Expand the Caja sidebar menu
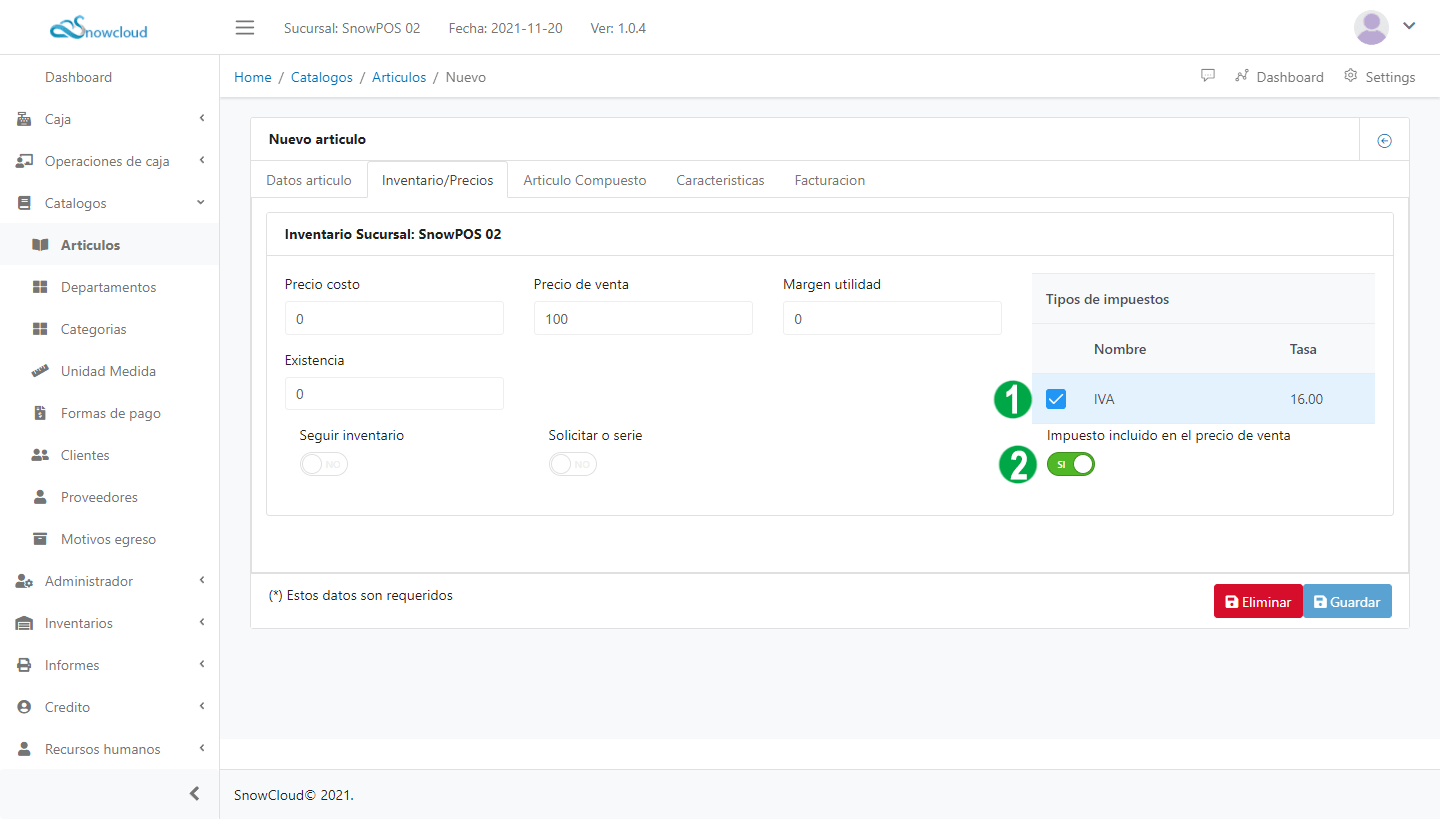 109,119
